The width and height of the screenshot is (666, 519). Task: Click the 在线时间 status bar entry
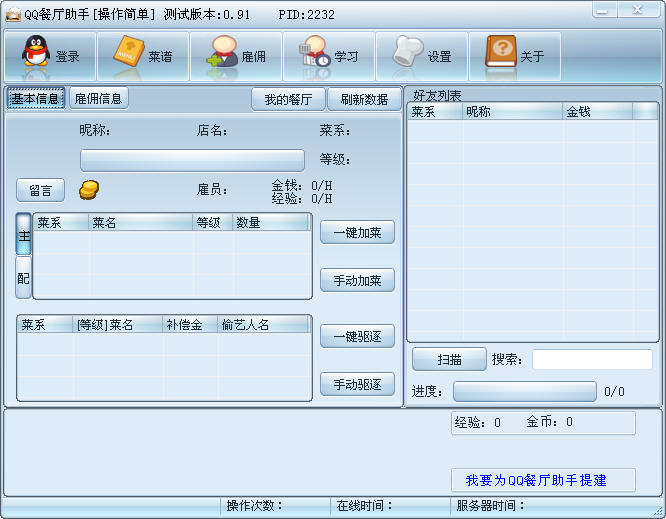click(390, 505)
